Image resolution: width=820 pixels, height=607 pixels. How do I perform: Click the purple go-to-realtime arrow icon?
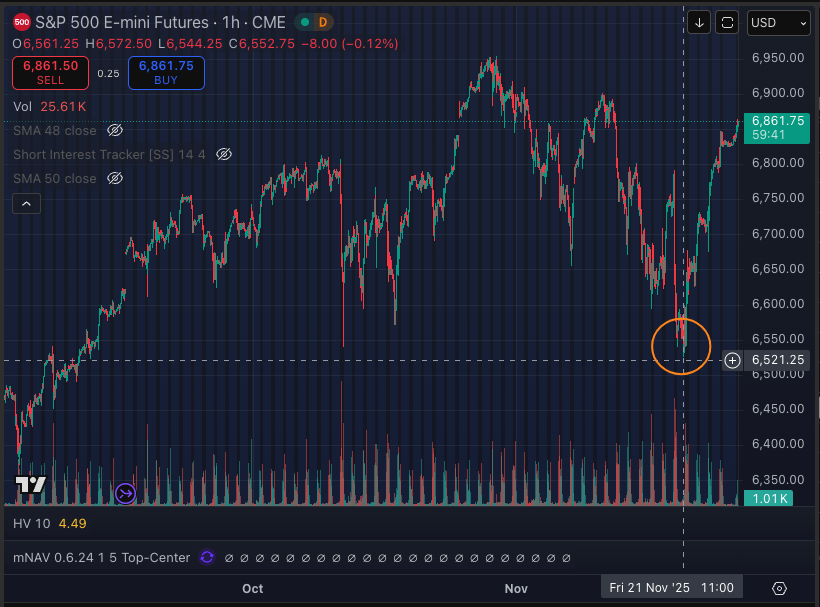[x=126, y=493]
